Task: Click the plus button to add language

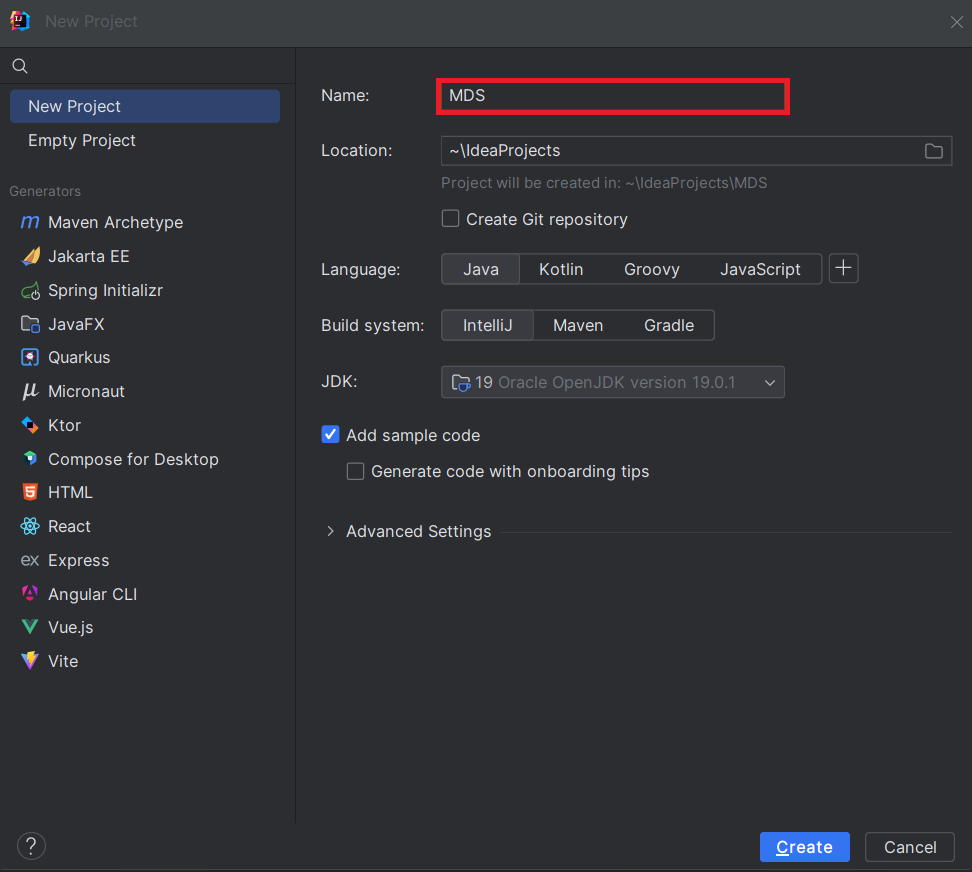Action: (843, 268)
